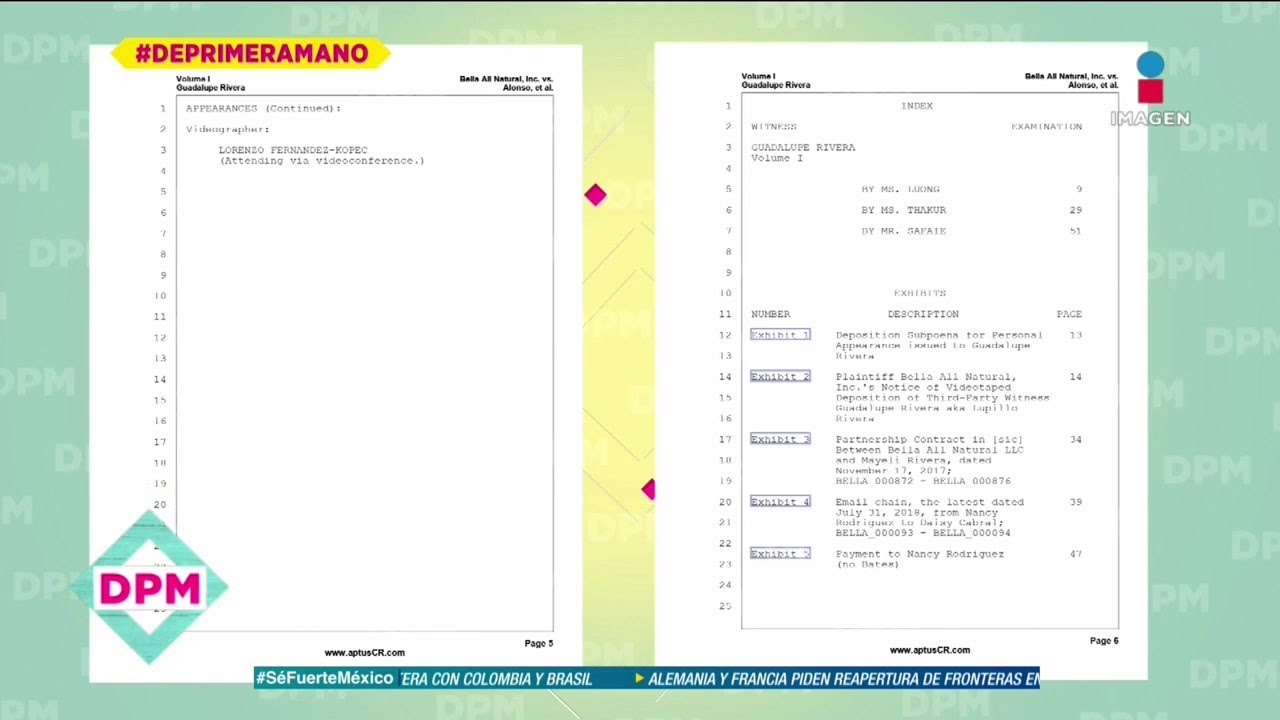This screenshot has width=1280, height=720.
Task: Select the BY MS. THAKUR line
Action: coord(903,210)
